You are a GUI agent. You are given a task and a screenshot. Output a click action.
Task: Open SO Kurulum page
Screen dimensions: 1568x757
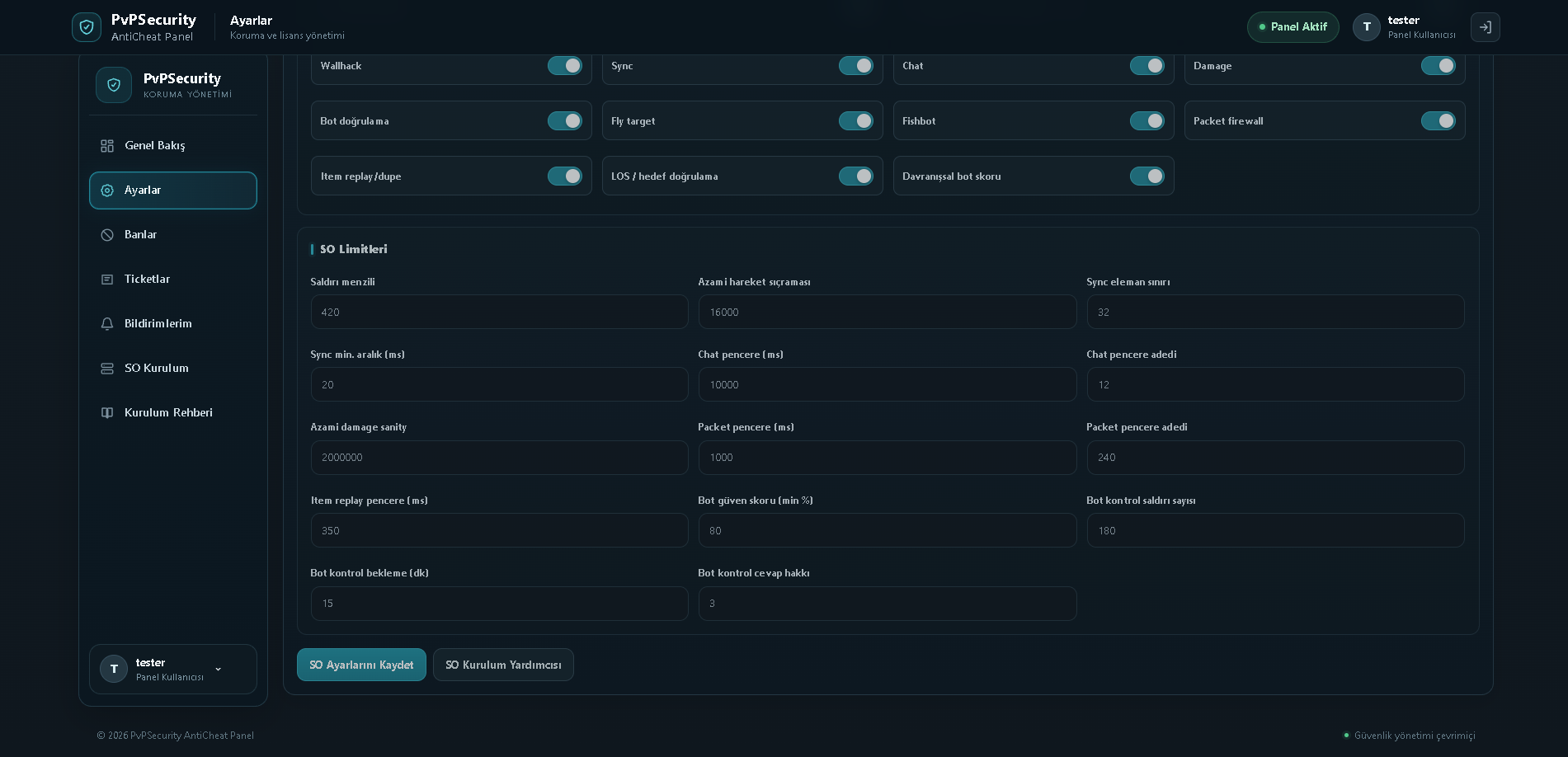point(173,369)
